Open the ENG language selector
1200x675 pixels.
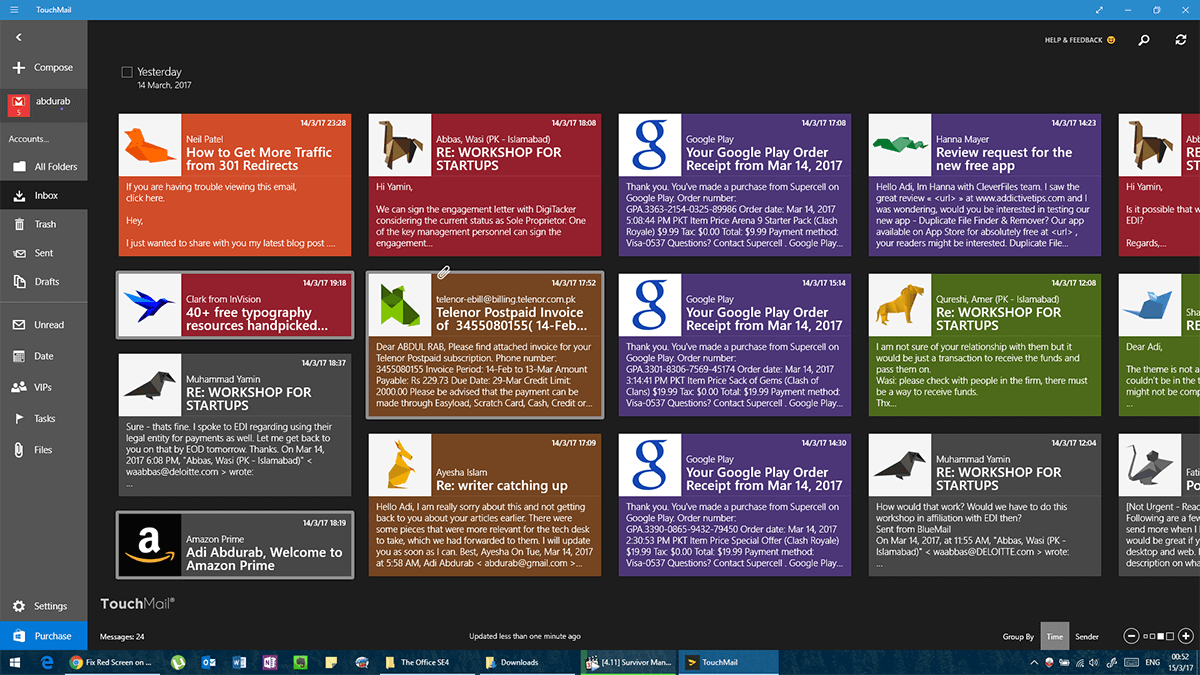click(x=1152, y=662)
